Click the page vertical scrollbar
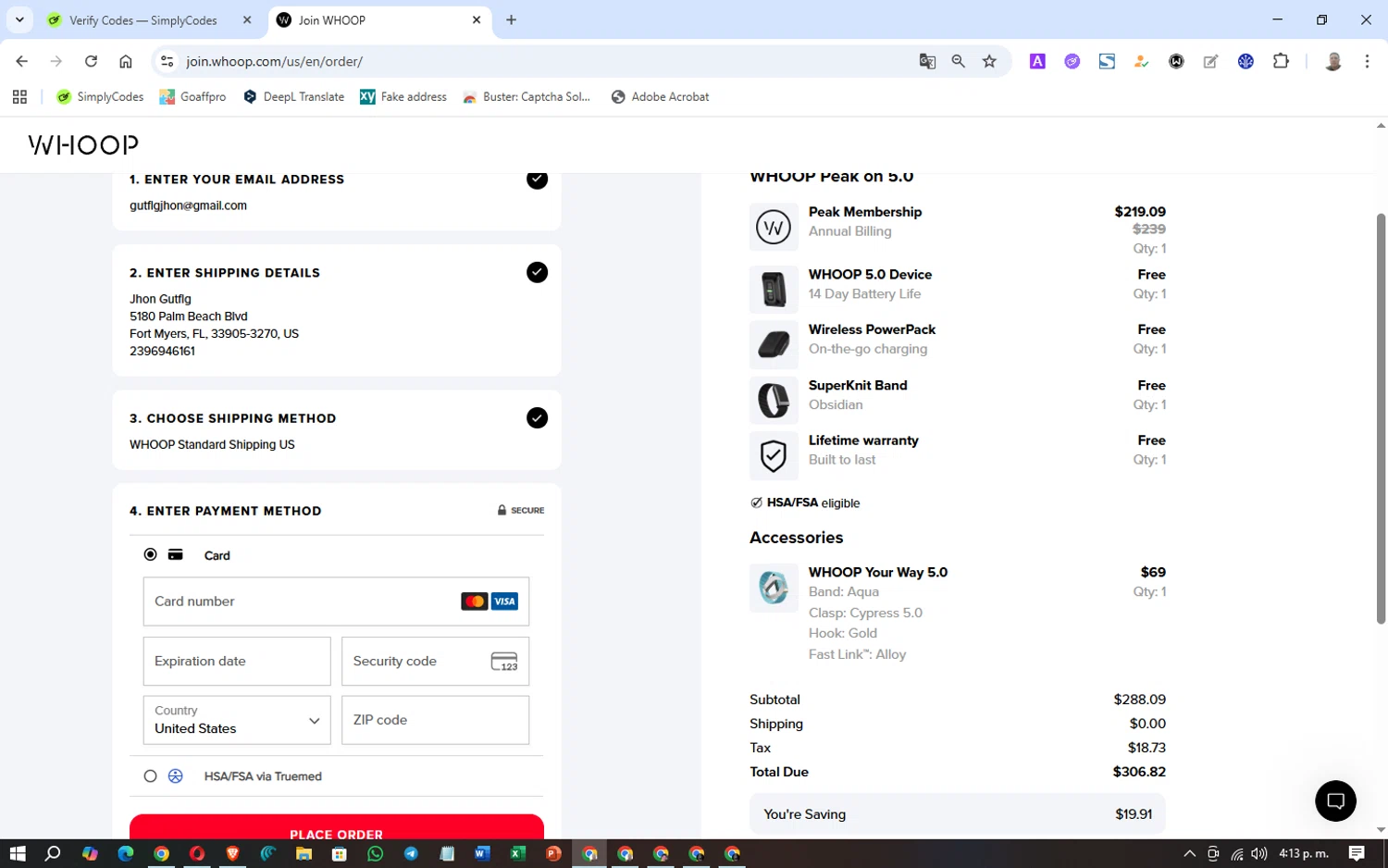 (1381, 418)
